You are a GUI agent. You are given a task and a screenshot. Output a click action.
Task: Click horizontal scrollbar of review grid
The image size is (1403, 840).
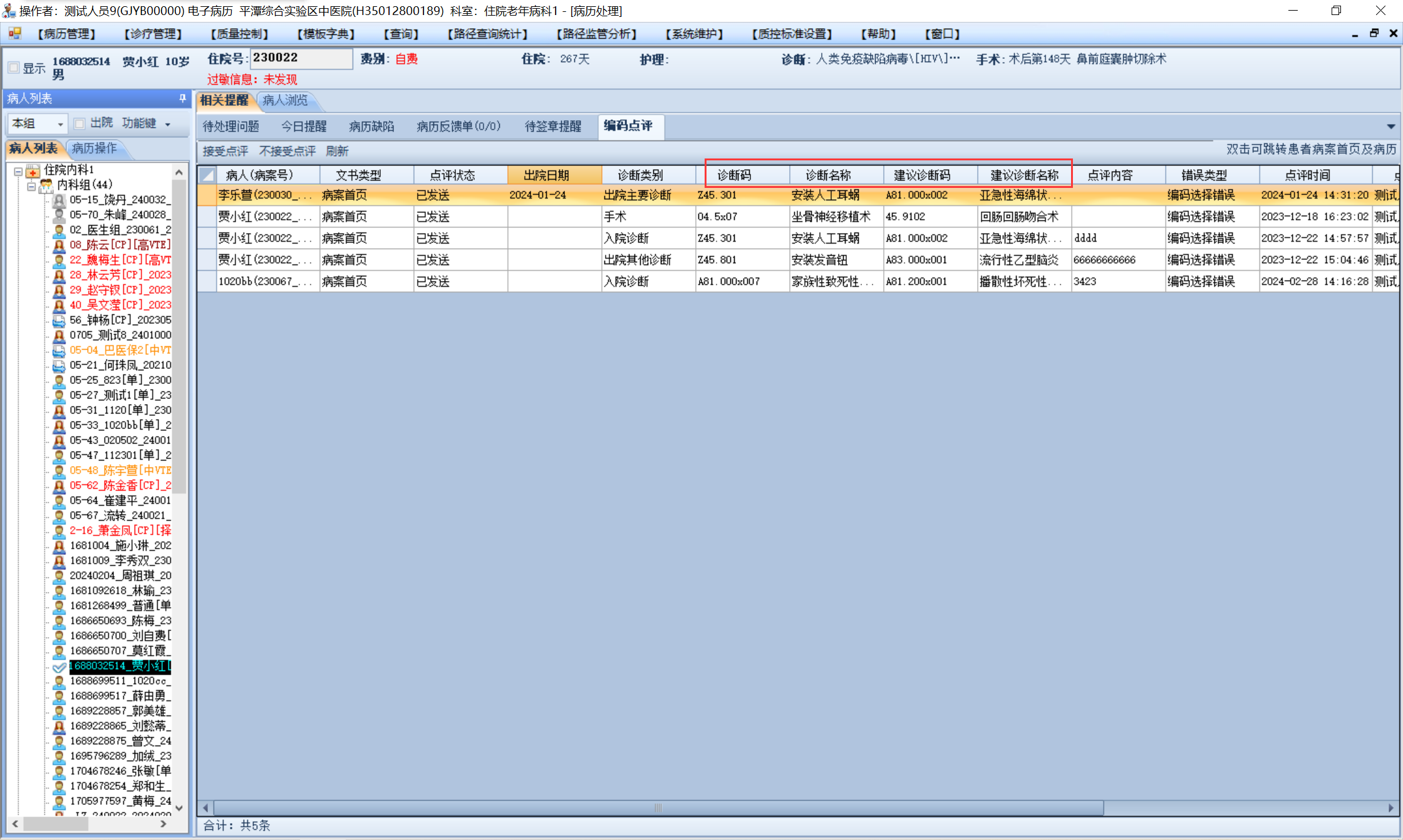pos(658,807)
